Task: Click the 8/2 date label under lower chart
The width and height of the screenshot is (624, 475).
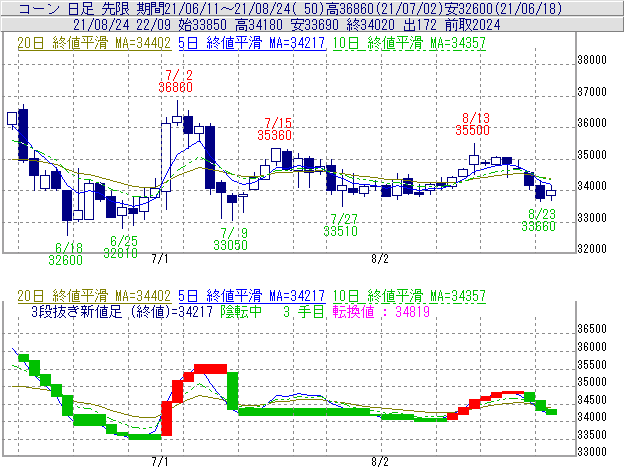Action: click(380, 462)
